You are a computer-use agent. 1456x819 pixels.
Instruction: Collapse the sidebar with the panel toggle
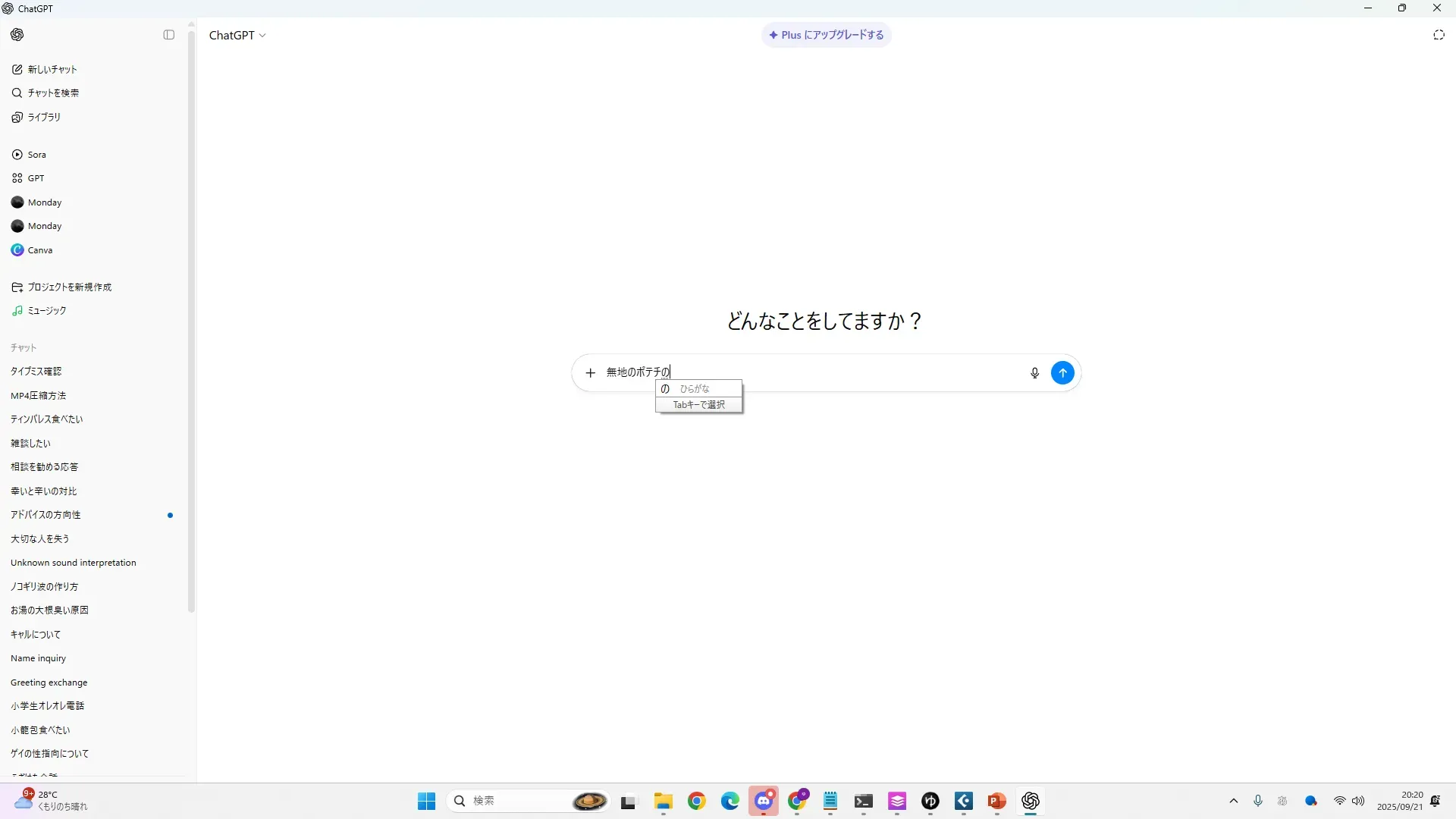168,35
